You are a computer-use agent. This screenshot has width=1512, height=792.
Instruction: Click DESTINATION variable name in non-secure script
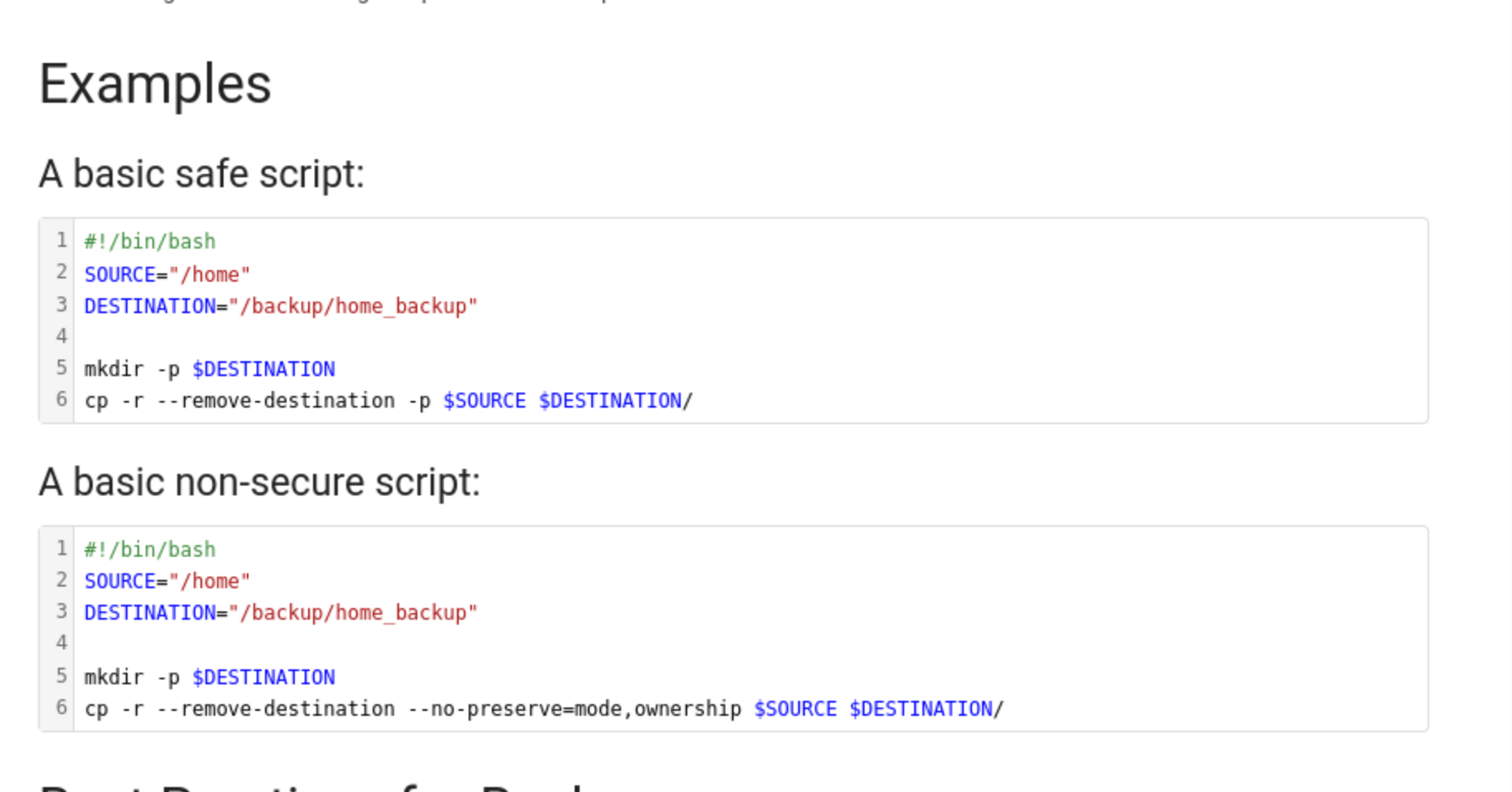click(150, 613)
